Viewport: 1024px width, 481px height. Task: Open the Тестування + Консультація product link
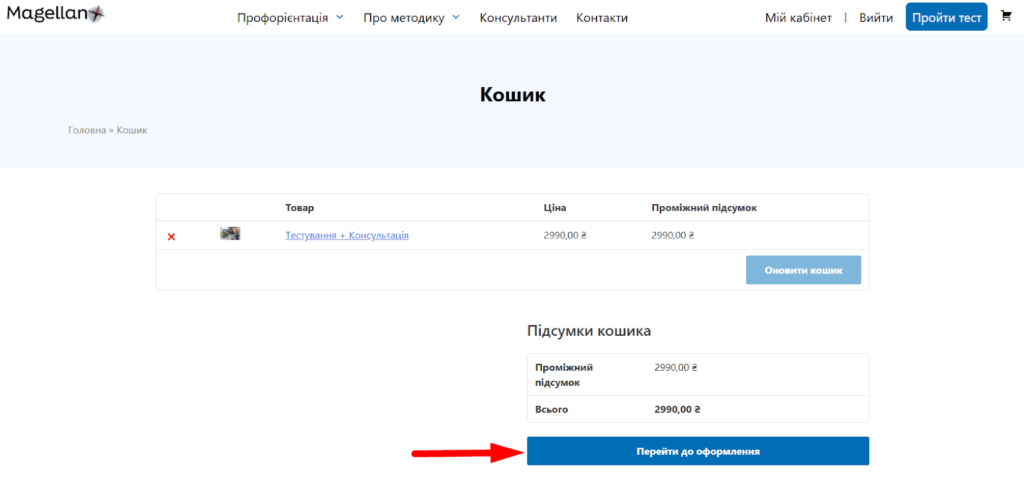coord(347,235)
